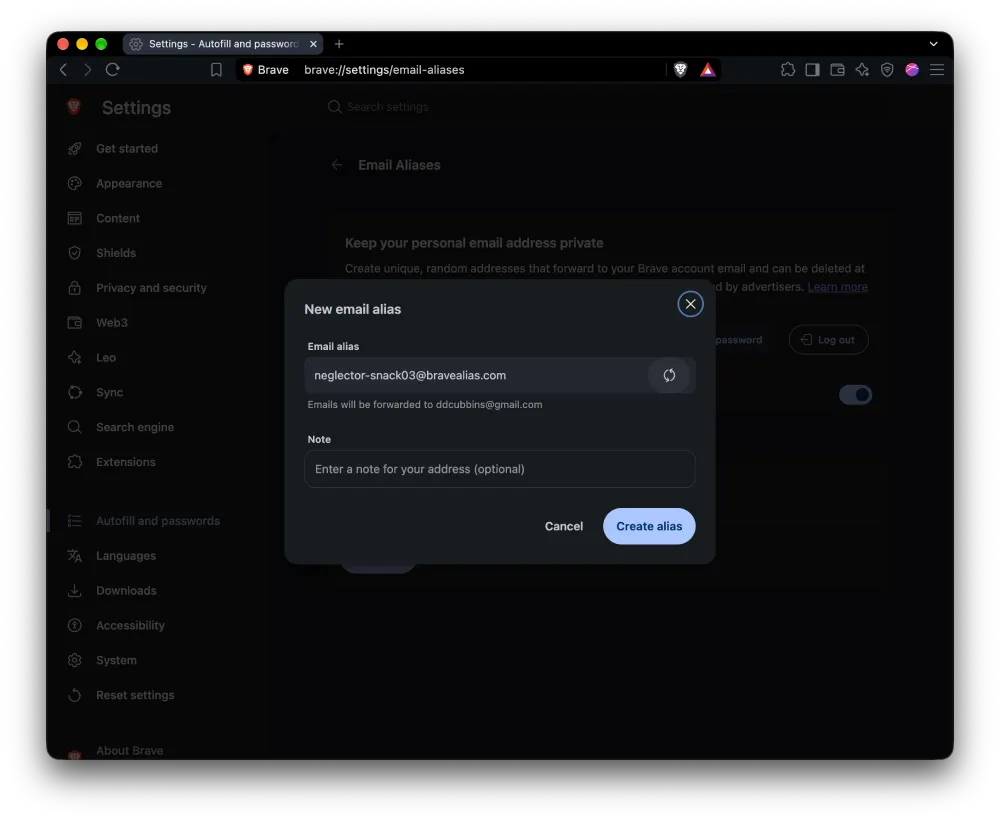Image resolution: width=1000 pixels, height=821 pixels.
Task: Open Reset settings section
Action: 135,695
